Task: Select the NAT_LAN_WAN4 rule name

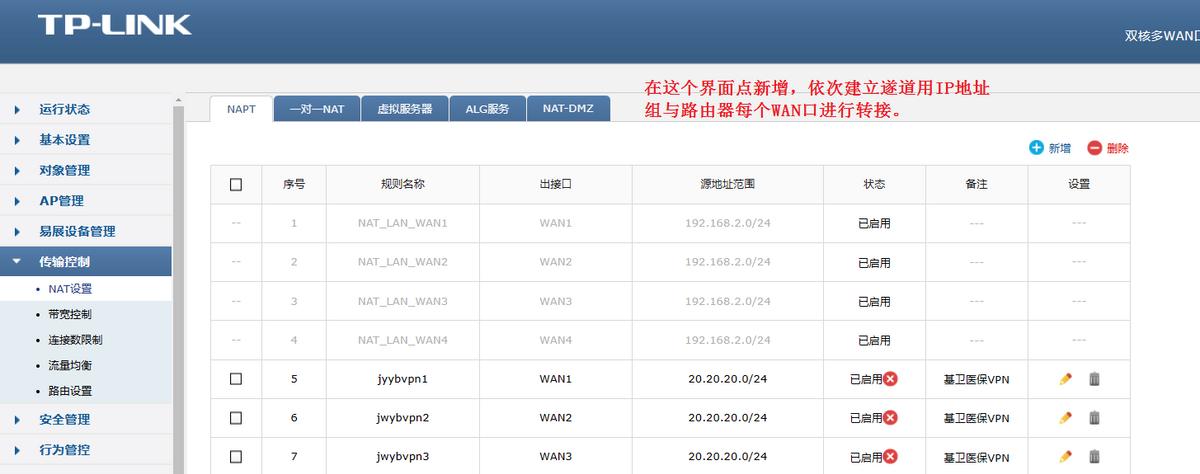Action: tap(403, 340)
